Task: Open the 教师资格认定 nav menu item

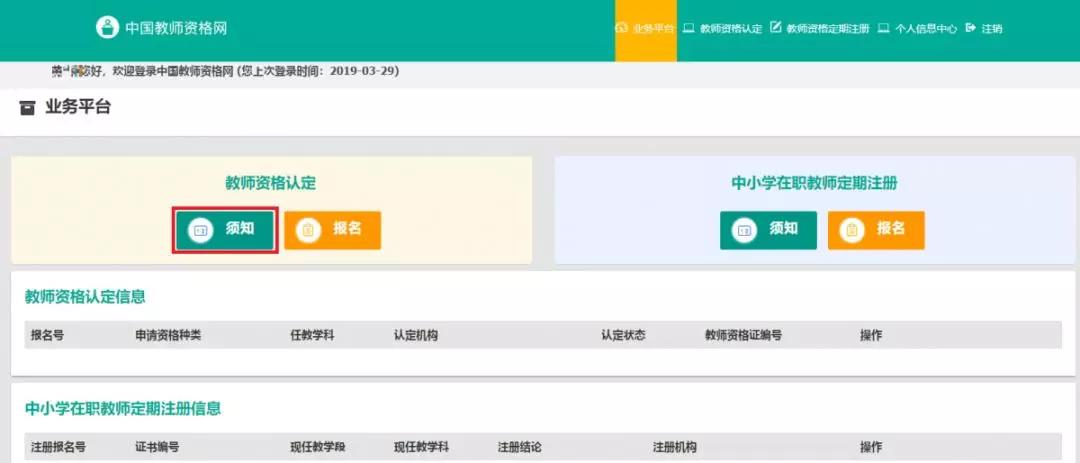Action: coord(731,29)
